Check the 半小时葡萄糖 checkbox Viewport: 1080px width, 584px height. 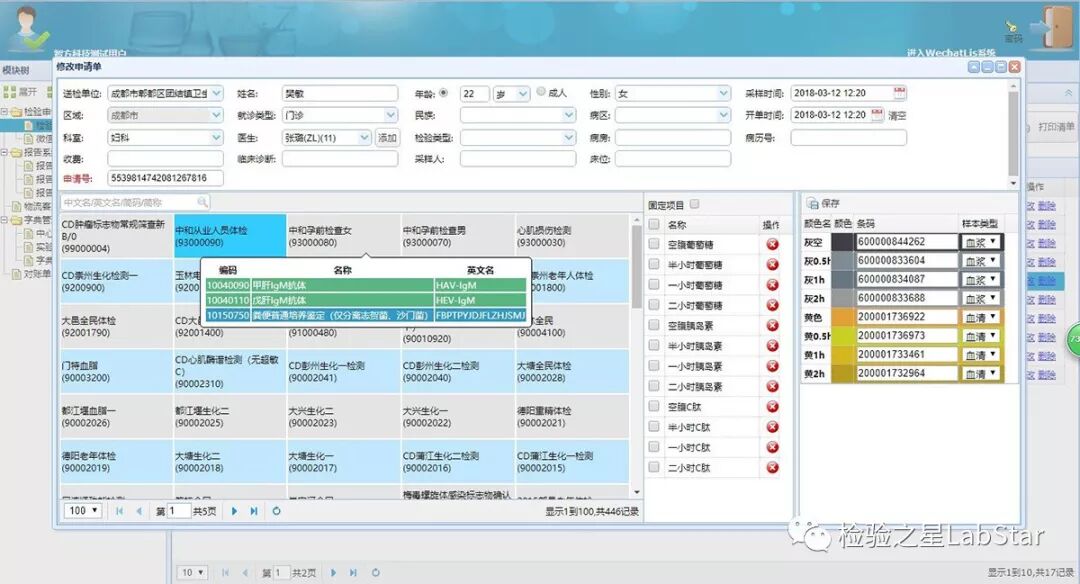coord(654,264)
